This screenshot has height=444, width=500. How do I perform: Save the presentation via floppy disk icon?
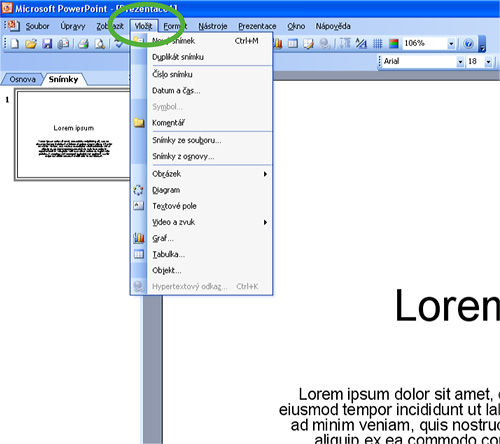tap(47, 44)
